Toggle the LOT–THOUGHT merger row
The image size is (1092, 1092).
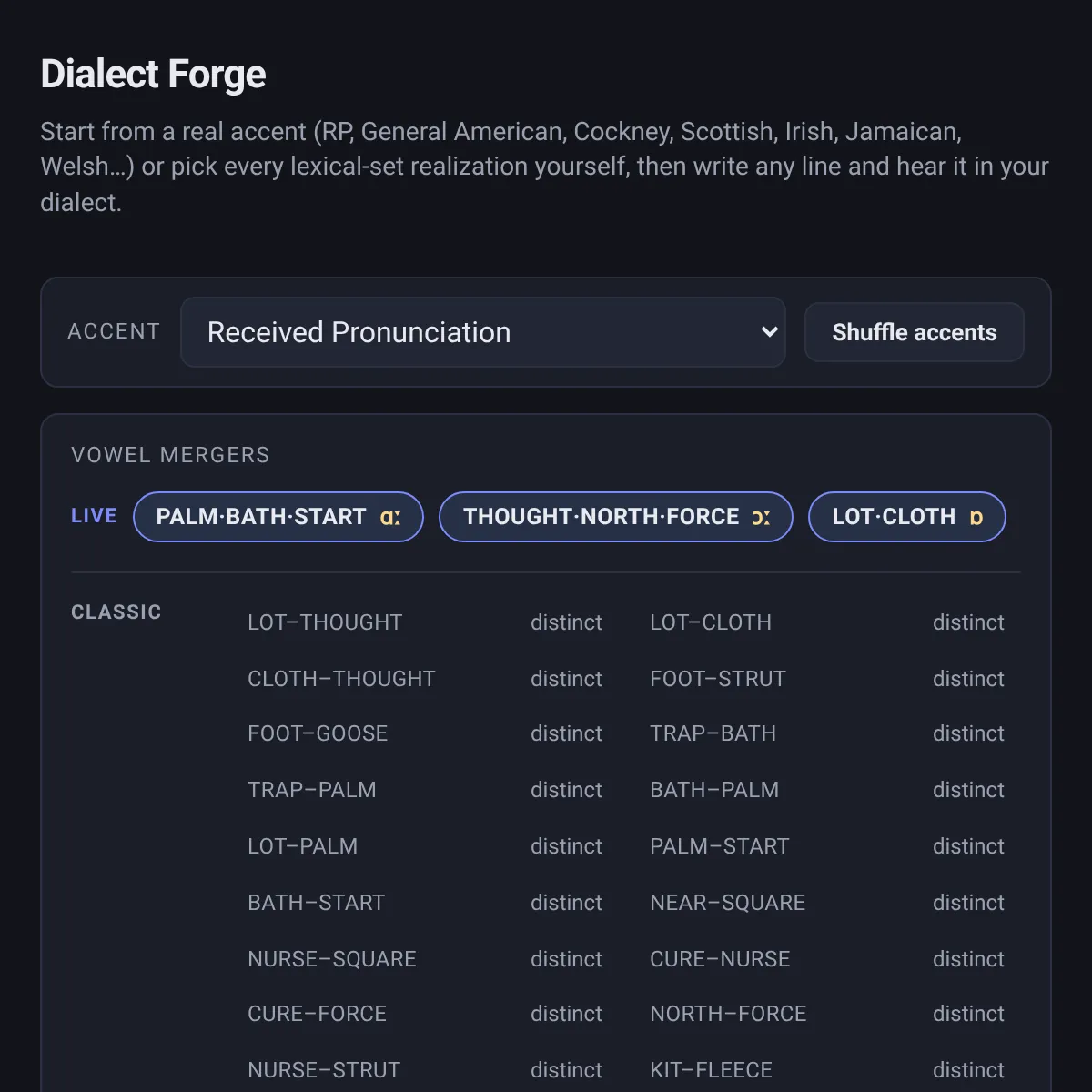coord(425,622)
